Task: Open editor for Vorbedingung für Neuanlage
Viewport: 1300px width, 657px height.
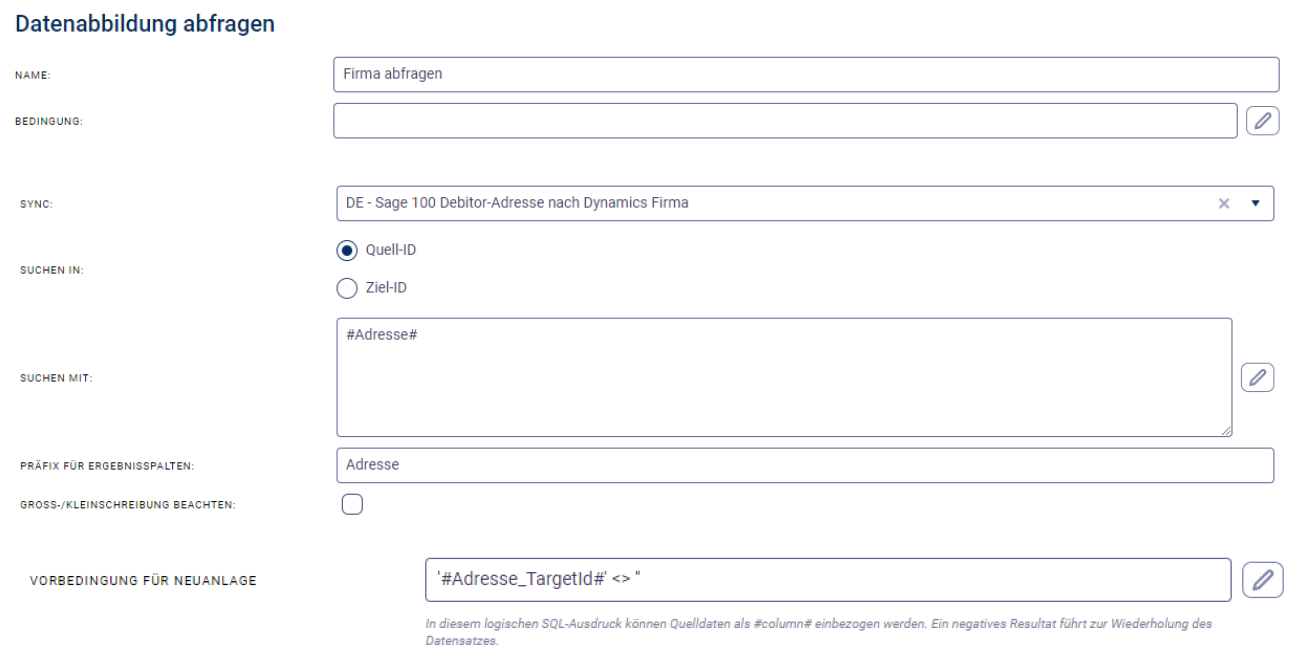Action: [1263, 579]
